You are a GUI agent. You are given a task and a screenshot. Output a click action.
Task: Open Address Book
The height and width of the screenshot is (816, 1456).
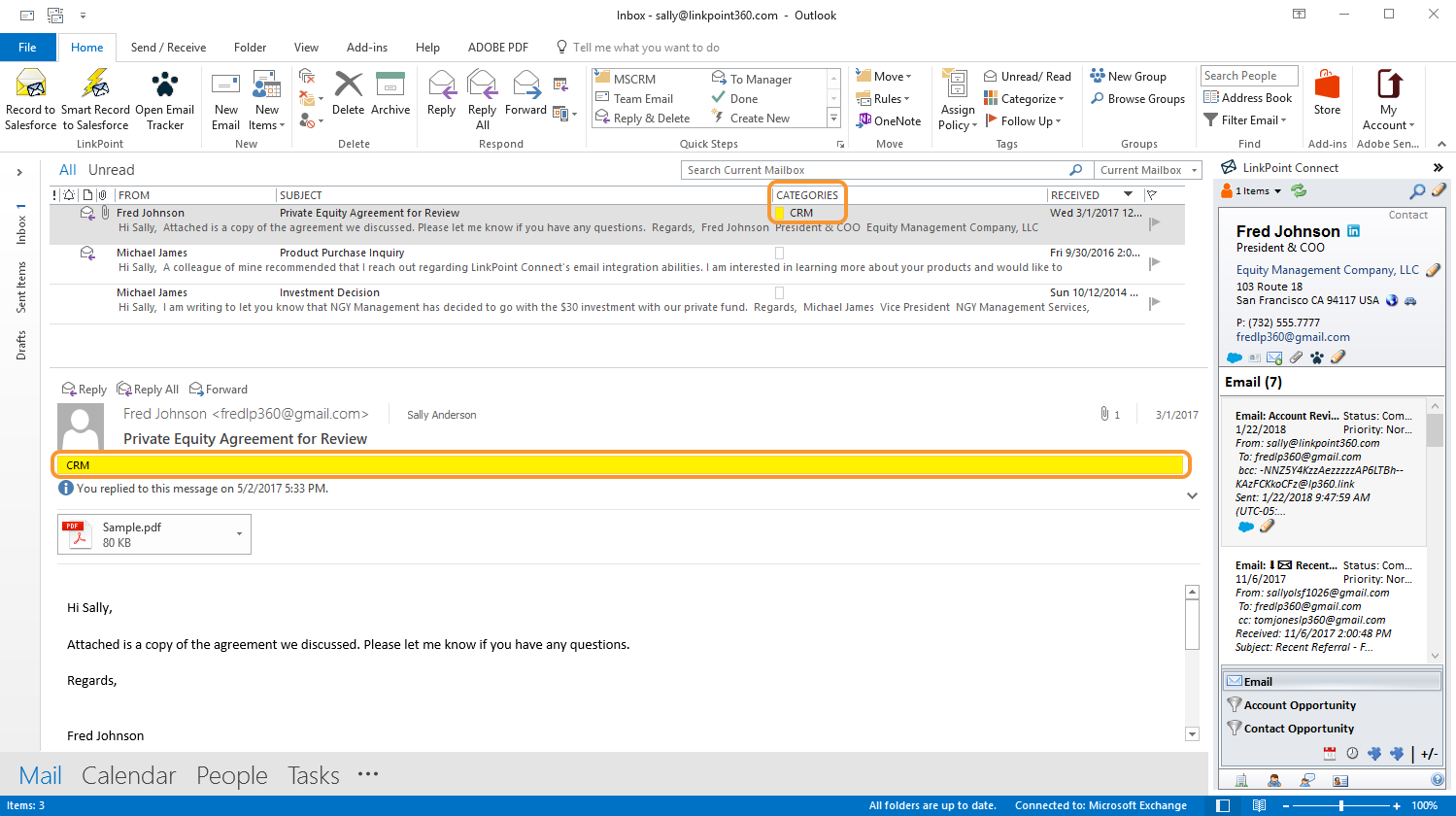point(1248,98)
